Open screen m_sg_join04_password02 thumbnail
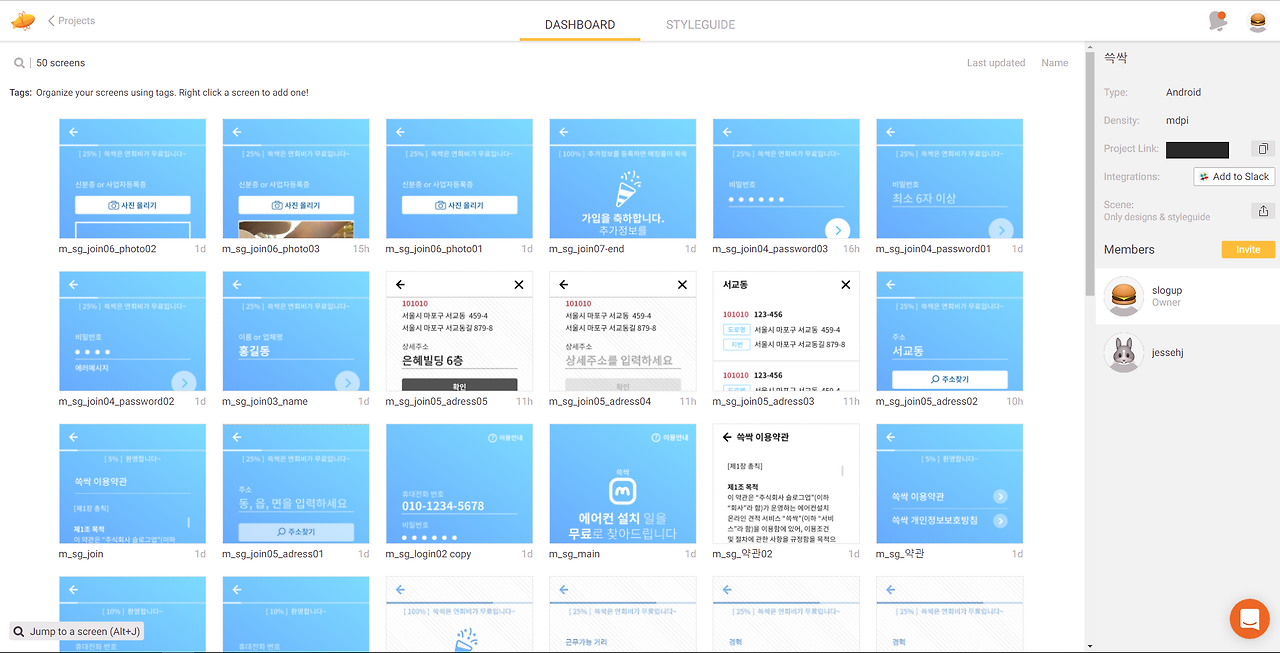 click(133, 331)
